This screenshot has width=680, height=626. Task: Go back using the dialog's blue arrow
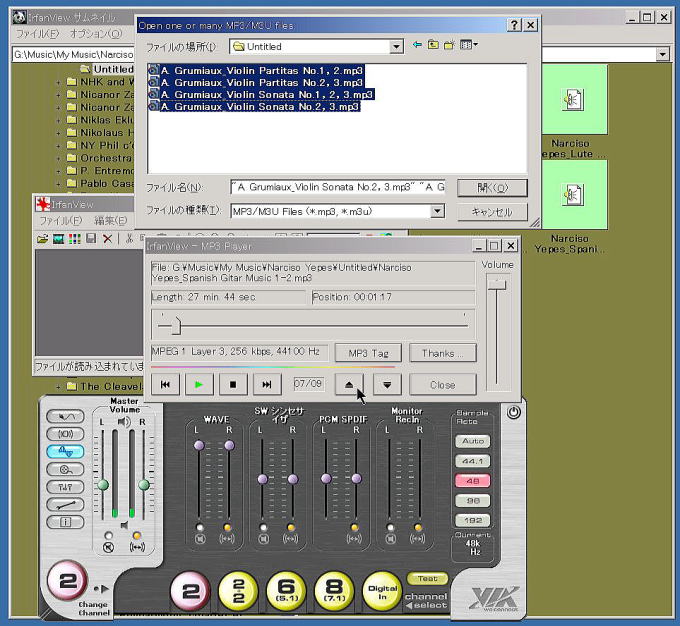(417, 45)
